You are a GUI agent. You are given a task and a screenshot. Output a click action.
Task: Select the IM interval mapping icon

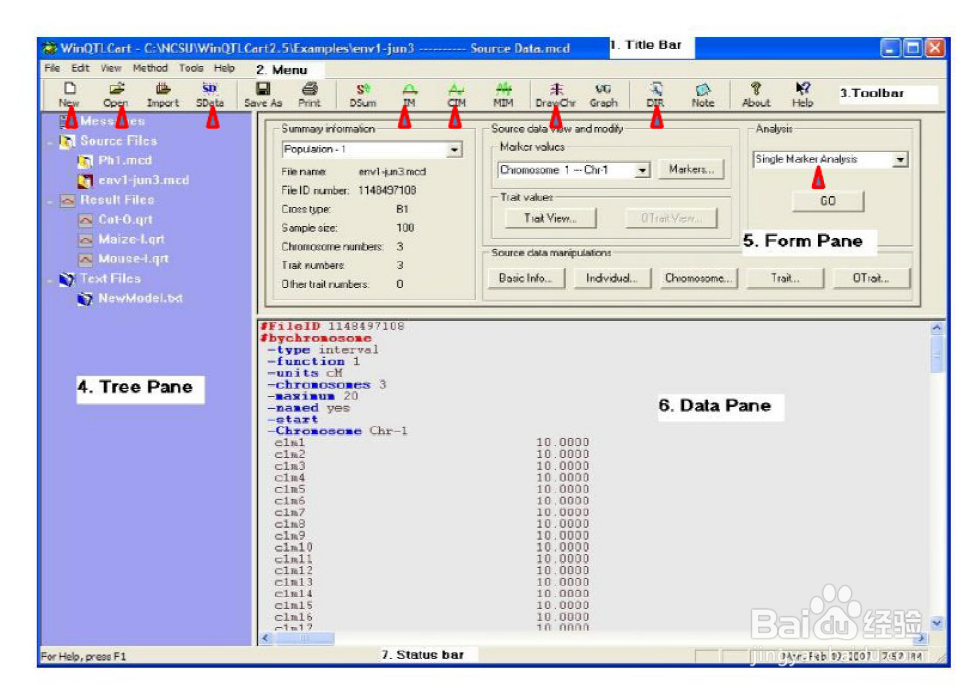(x=409, y=95)
